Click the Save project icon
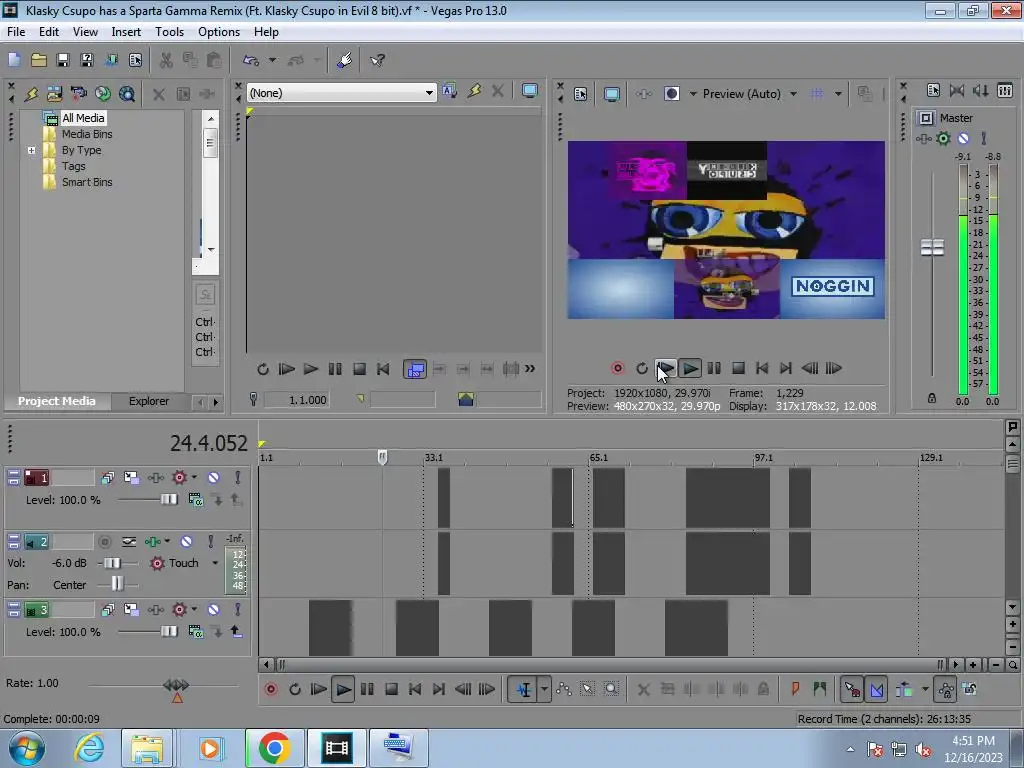 click(63, 60)
